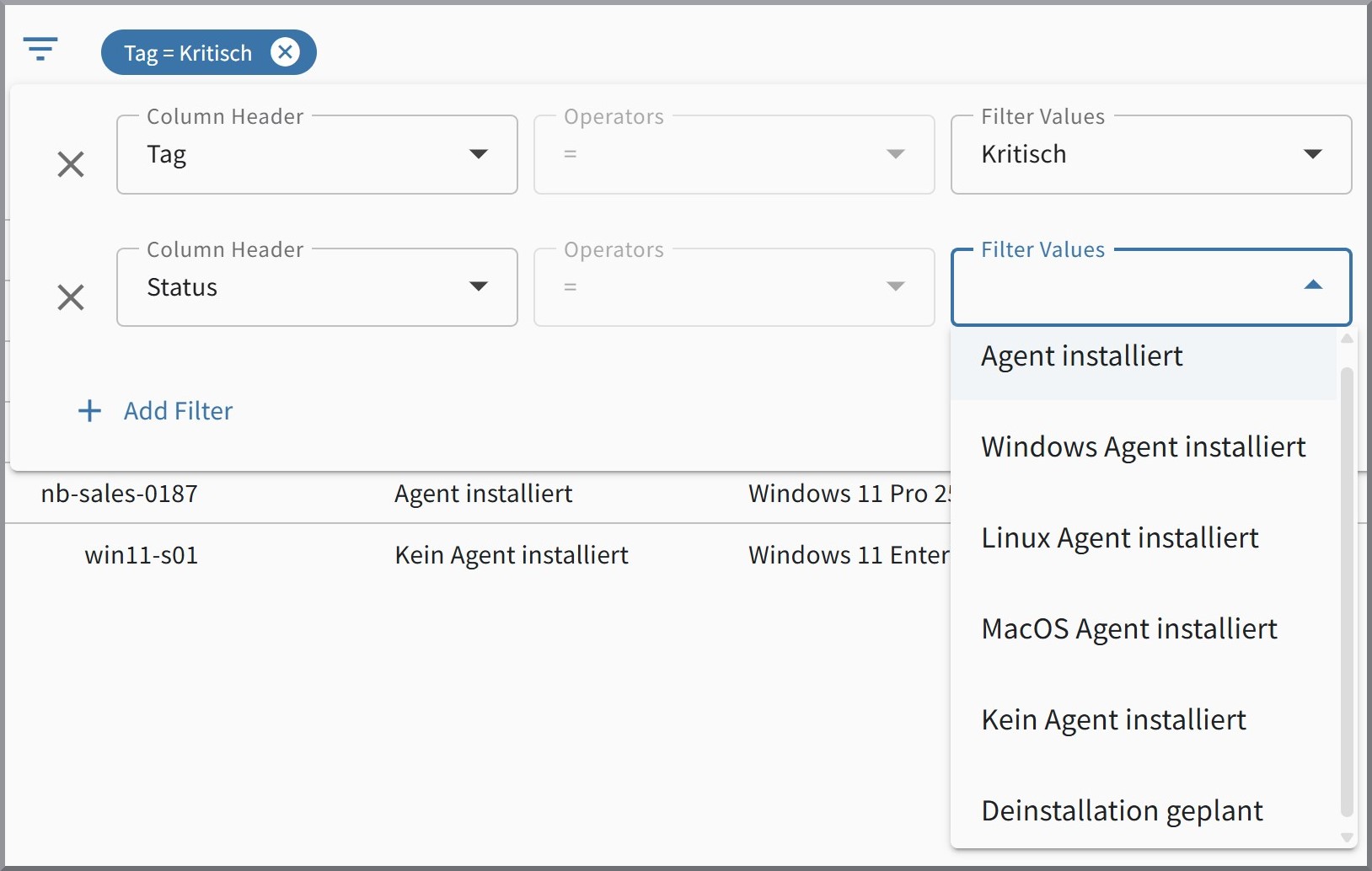The height and width of the screenshot is (871, 1372).
Task: Open the nb-sales-0187 table row
Action: pos(120,494)
